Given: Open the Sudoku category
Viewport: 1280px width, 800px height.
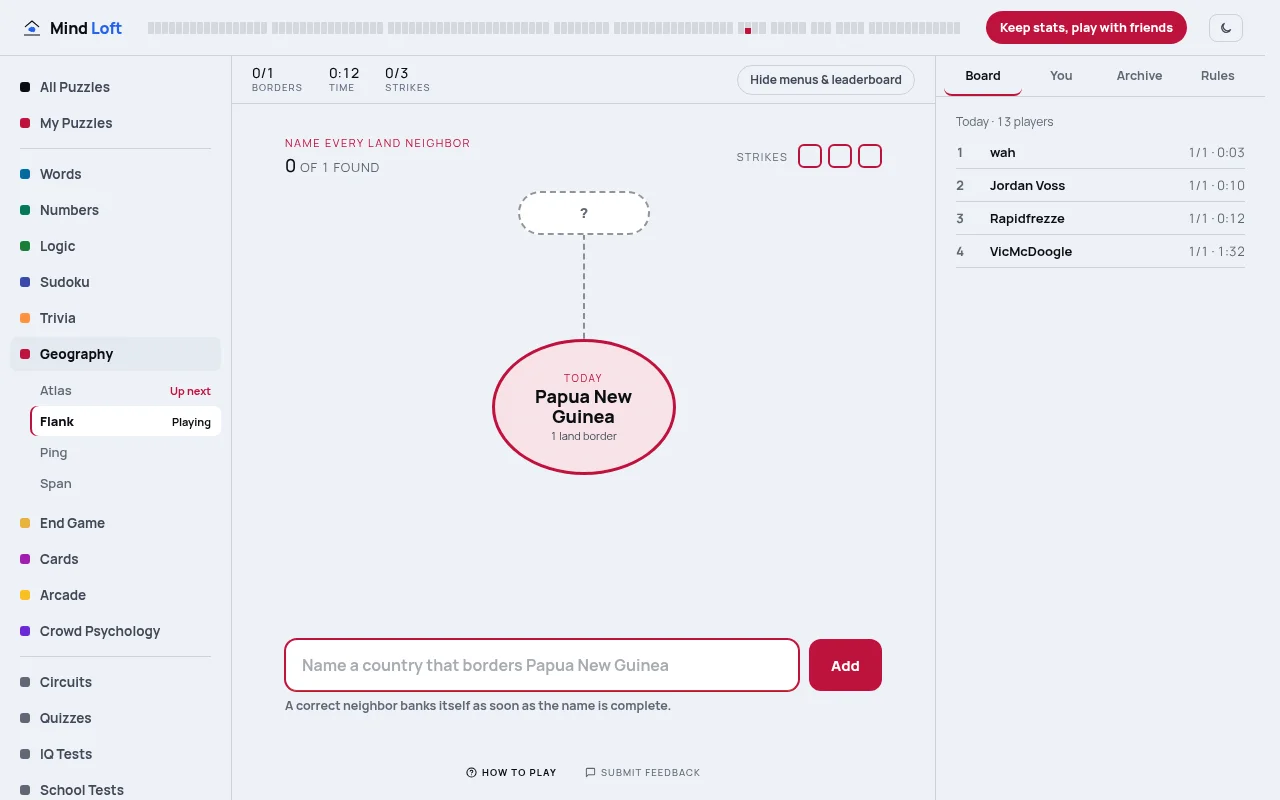Looking at the screenshot, I should click(x=115, y=282).
